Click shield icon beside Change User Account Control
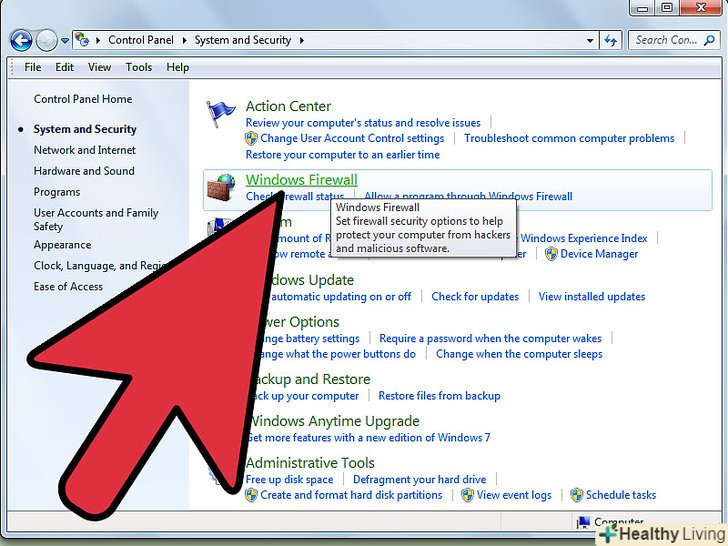The height and width of the screenshot is (546, 728). point(251,138)
